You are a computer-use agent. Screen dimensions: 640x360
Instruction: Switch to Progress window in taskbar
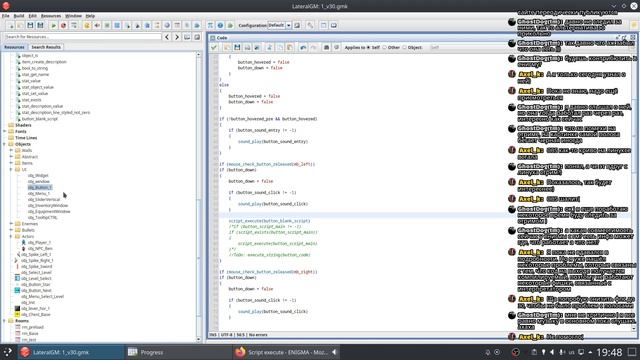178,352
